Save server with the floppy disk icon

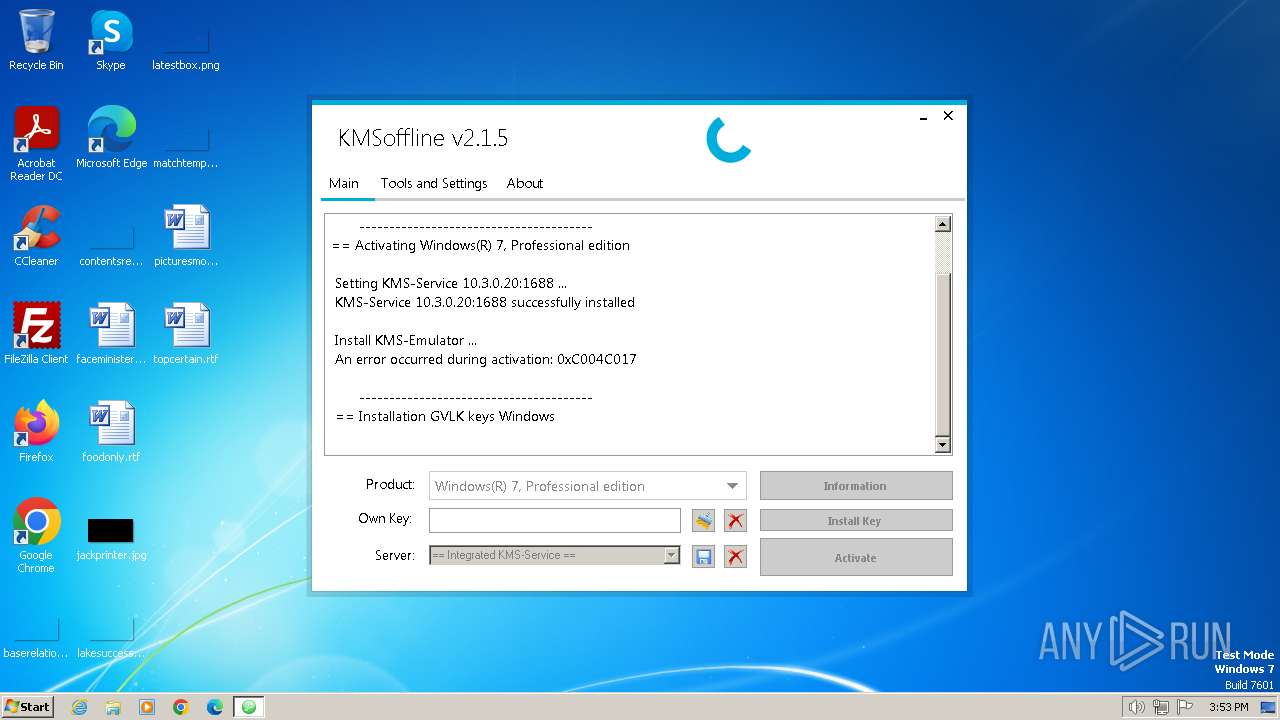tap(703, 556)
